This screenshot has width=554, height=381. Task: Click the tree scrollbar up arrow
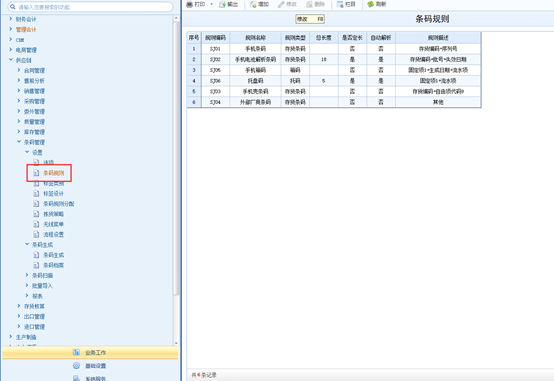[176, 18]
